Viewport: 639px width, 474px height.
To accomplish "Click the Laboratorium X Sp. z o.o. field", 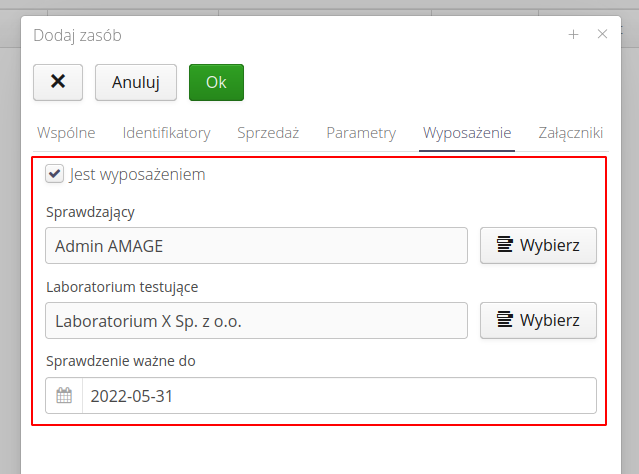I will pos(257,321).
